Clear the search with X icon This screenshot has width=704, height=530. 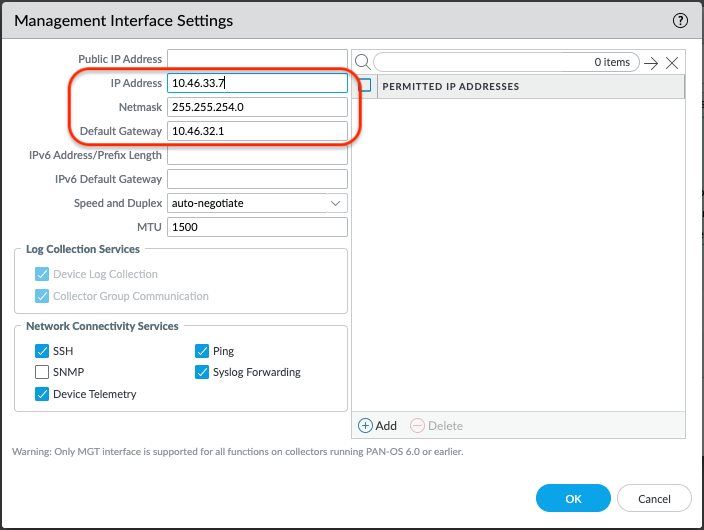click(672, 62)
